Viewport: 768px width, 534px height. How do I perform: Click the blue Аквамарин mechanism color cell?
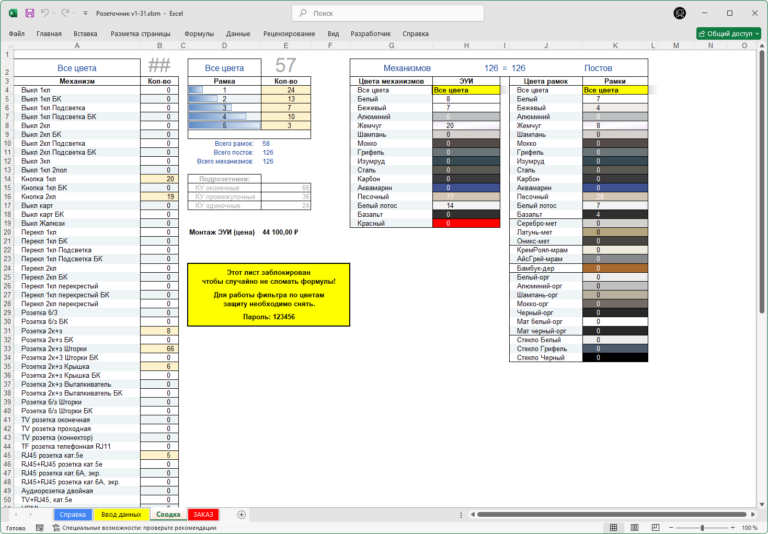click(466, 188)
